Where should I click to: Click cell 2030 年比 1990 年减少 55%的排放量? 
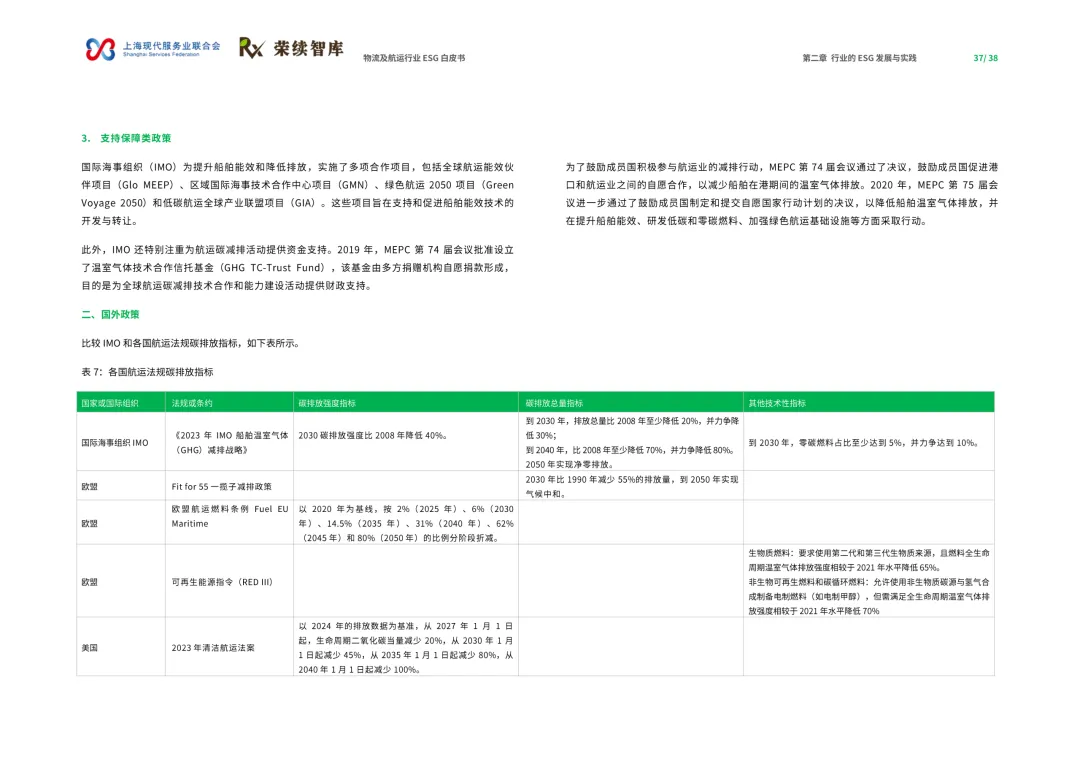pyautogui.click(x=632, y=486)
